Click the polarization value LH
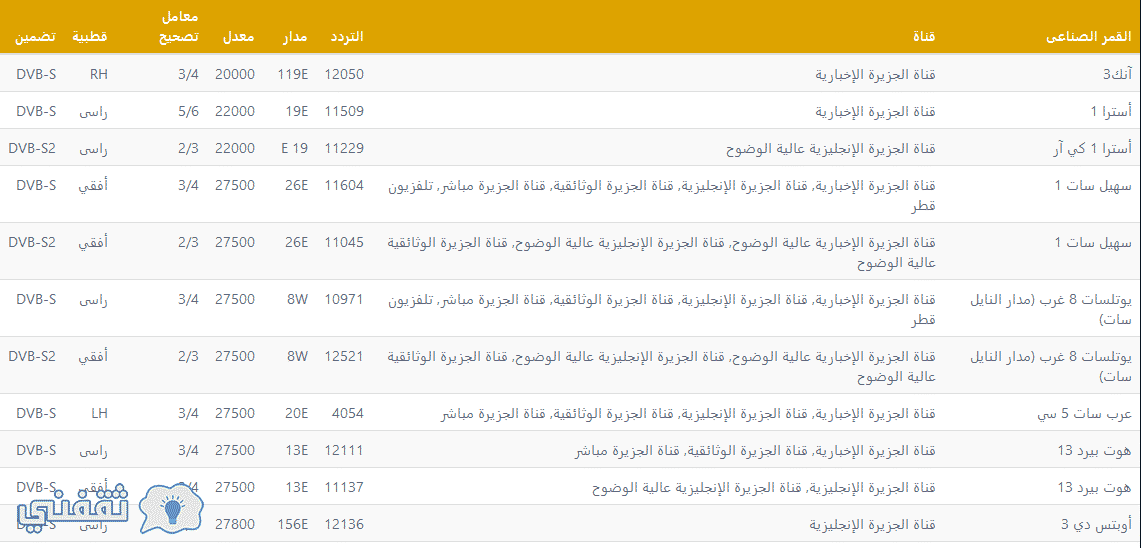The image size is (1141, 548). [100, 413]
